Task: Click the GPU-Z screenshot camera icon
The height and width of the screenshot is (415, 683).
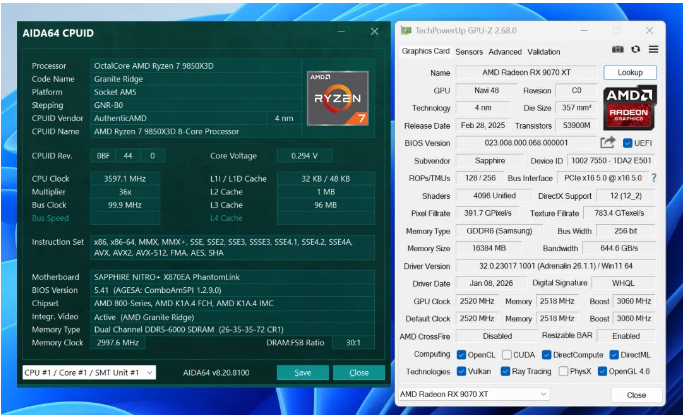Action: pyautogui.click(x=619, y=50)
